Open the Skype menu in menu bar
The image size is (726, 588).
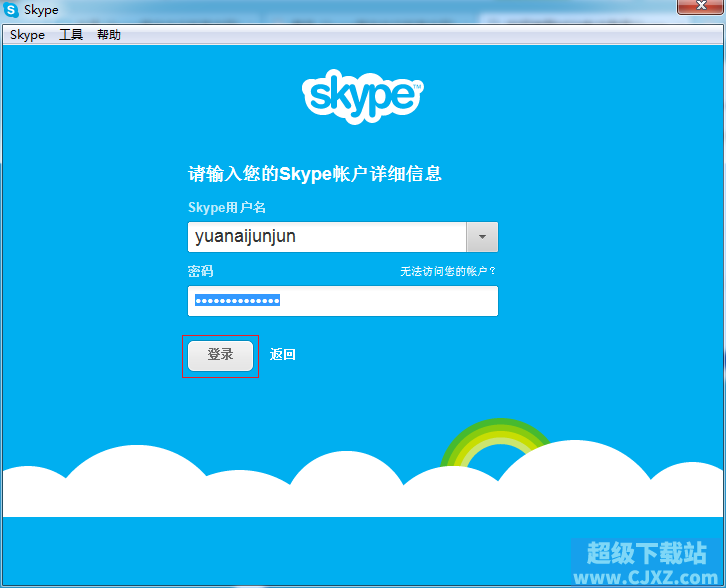tap(27, 35)
